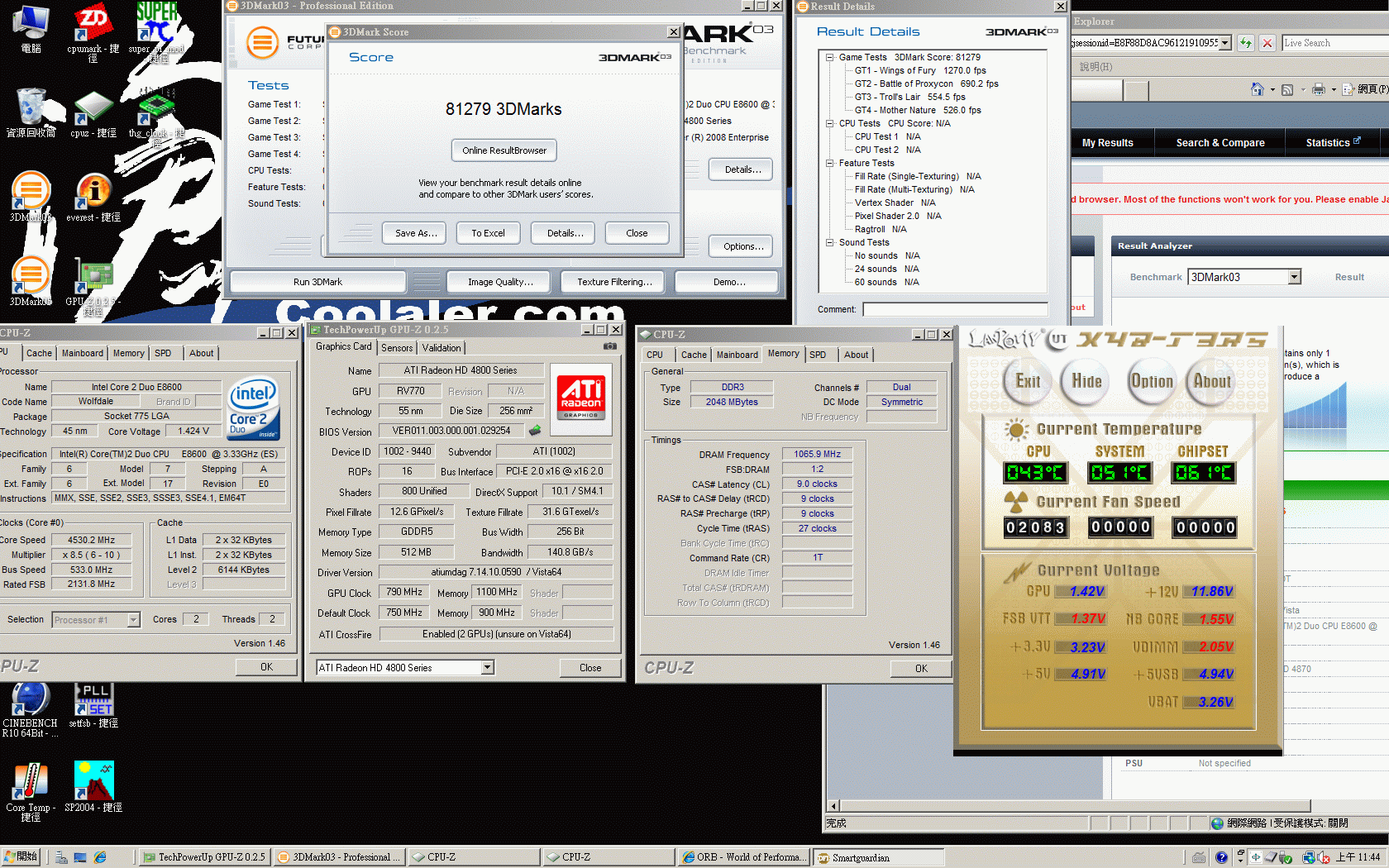Click To Excel in the 3DMark Score dialog

[488, 233]
